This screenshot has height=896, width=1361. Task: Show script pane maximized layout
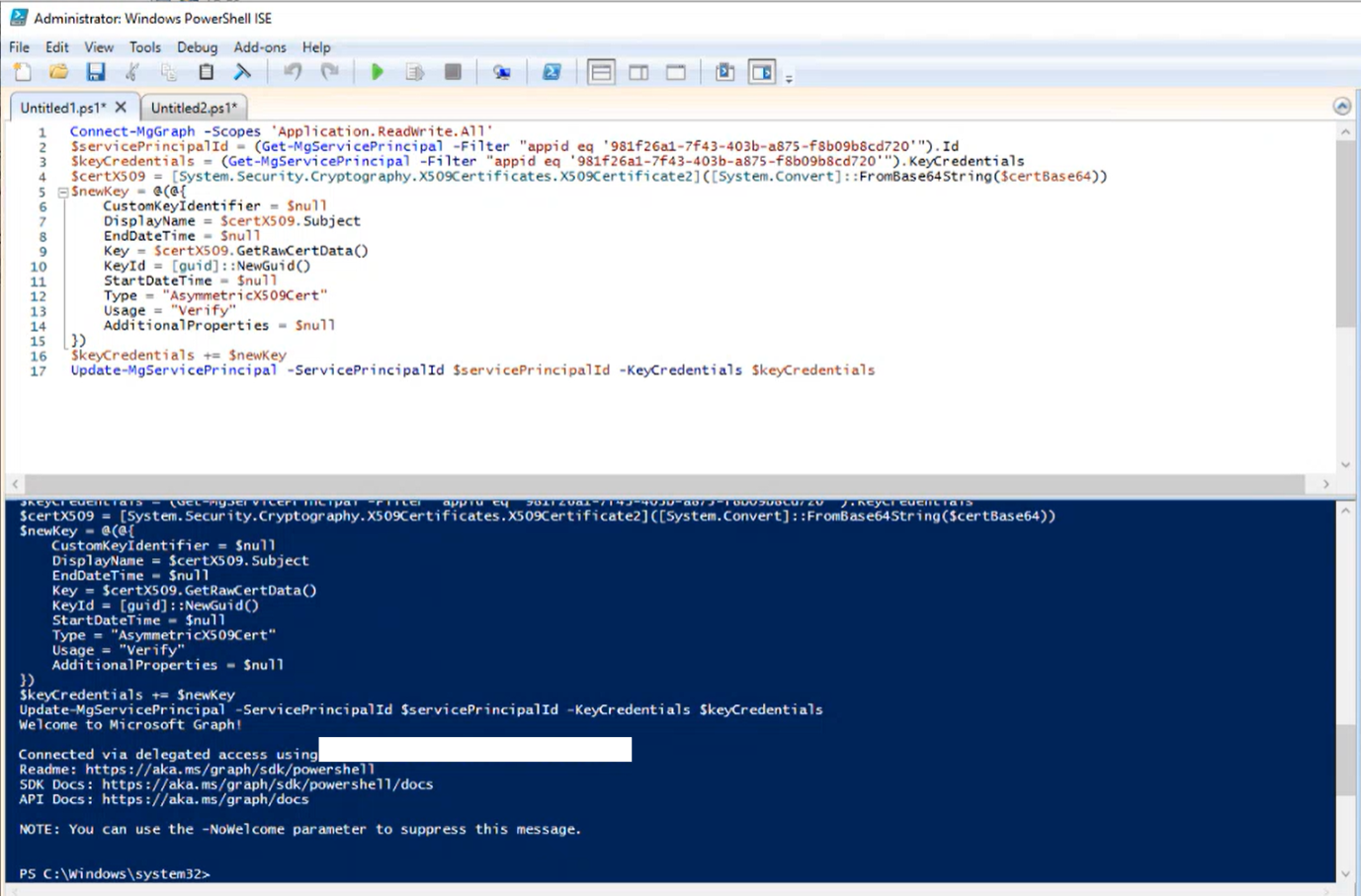click(676, 72)
